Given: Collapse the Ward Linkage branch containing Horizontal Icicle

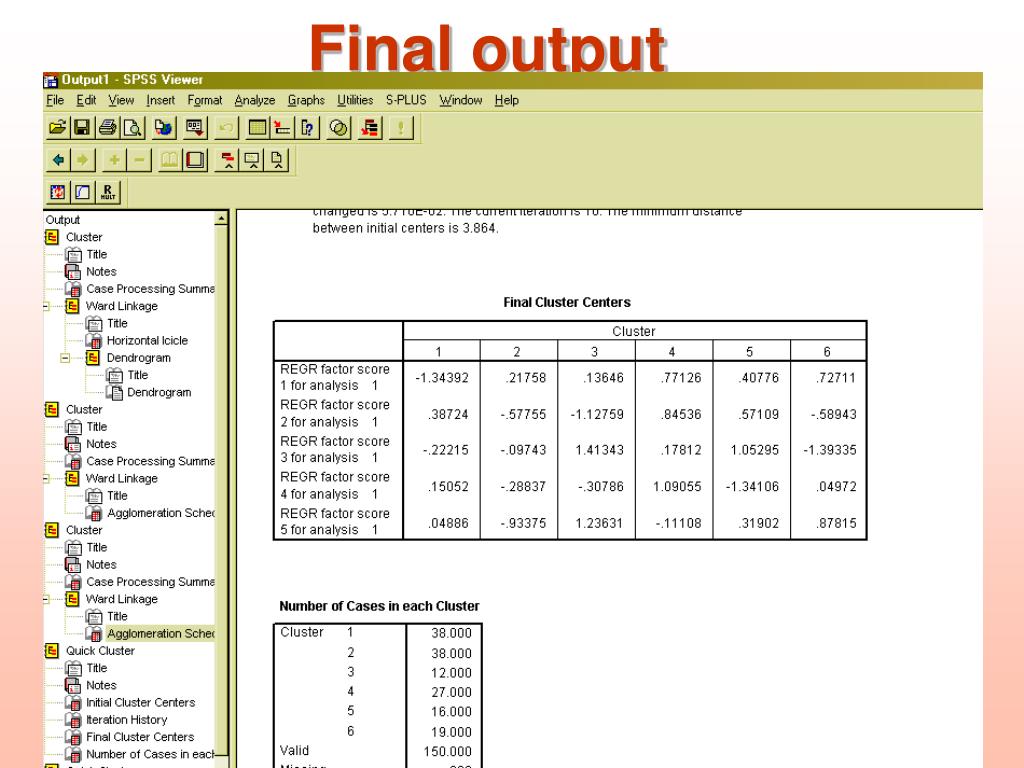Looking at the screenshot, I should tap(46, 306).
